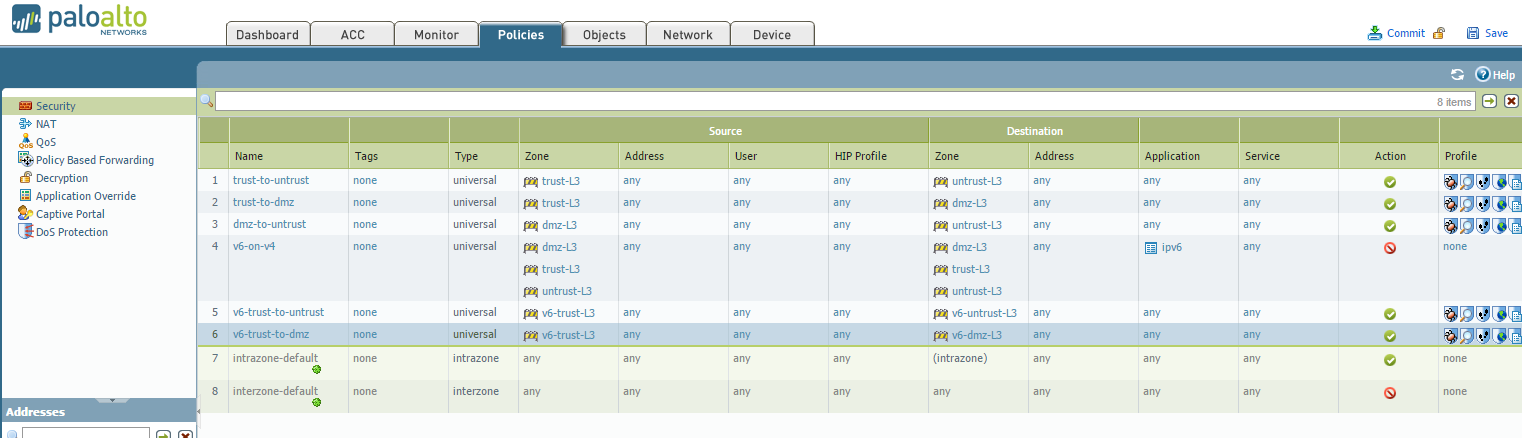Clear the policy filter with the red X
Screen dimensions: 1522x438
(x=1511, y=101)
